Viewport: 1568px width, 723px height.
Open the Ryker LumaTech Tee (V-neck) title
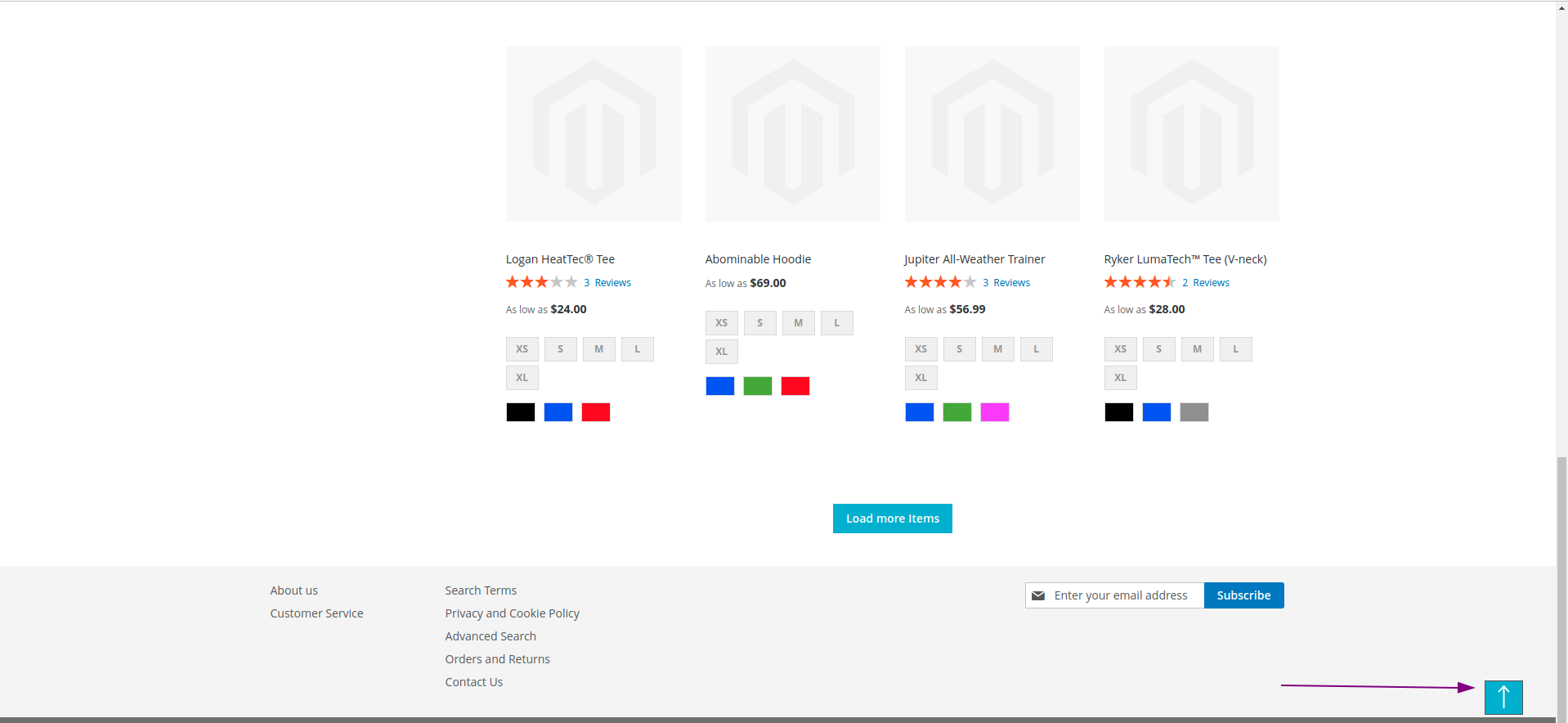[1185, 259]
